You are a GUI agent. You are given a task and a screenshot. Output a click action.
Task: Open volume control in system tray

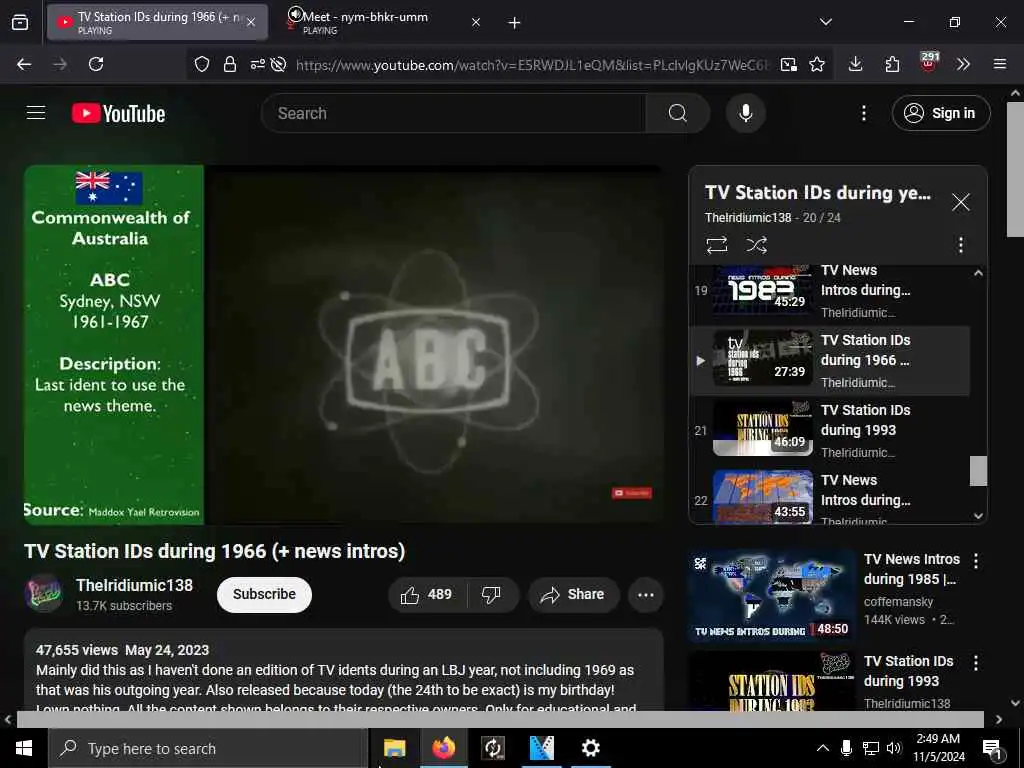894,748
